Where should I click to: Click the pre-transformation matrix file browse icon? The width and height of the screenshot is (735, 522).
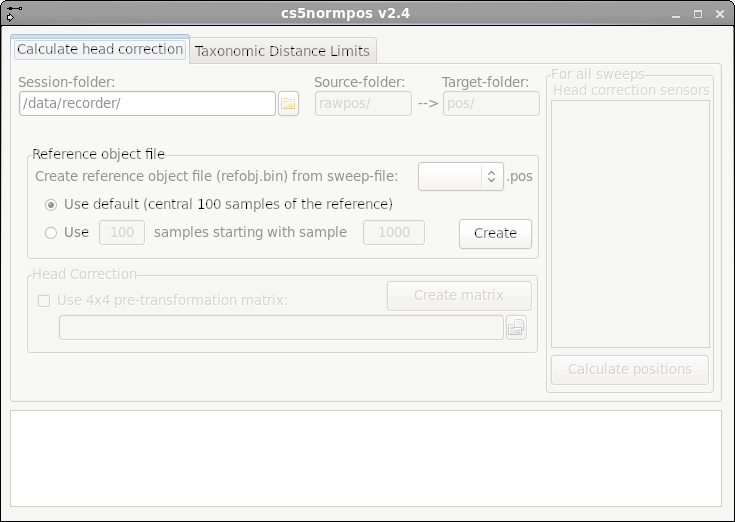click(x=516, y=327)
